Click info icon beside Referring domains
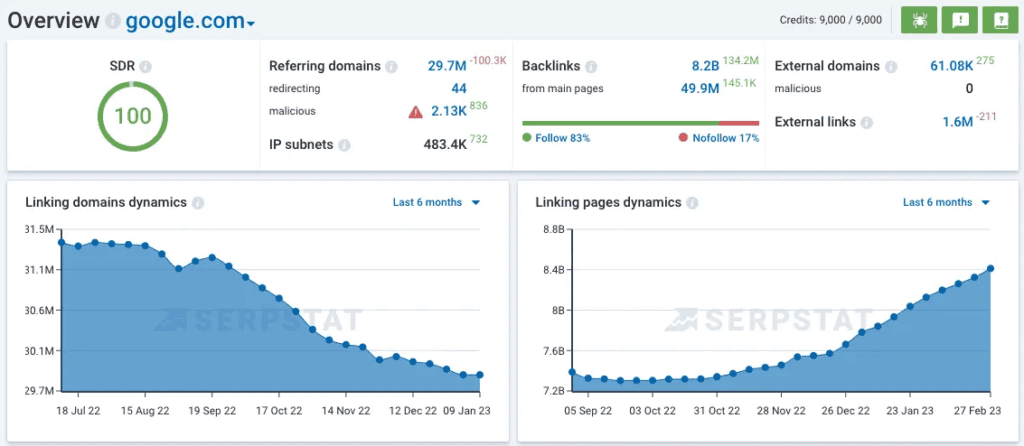1024x446 pixels. point(391,67)
